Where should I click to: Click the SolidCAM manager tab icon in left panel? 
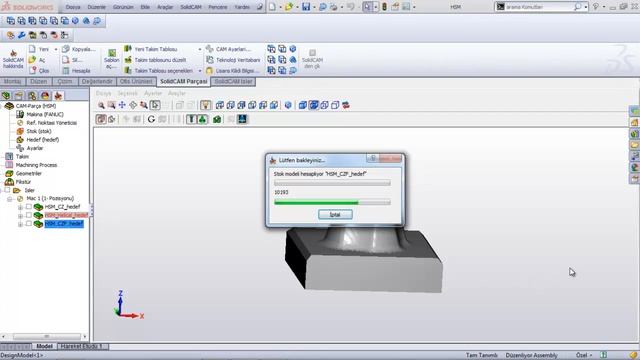click(x=58, y=96)
